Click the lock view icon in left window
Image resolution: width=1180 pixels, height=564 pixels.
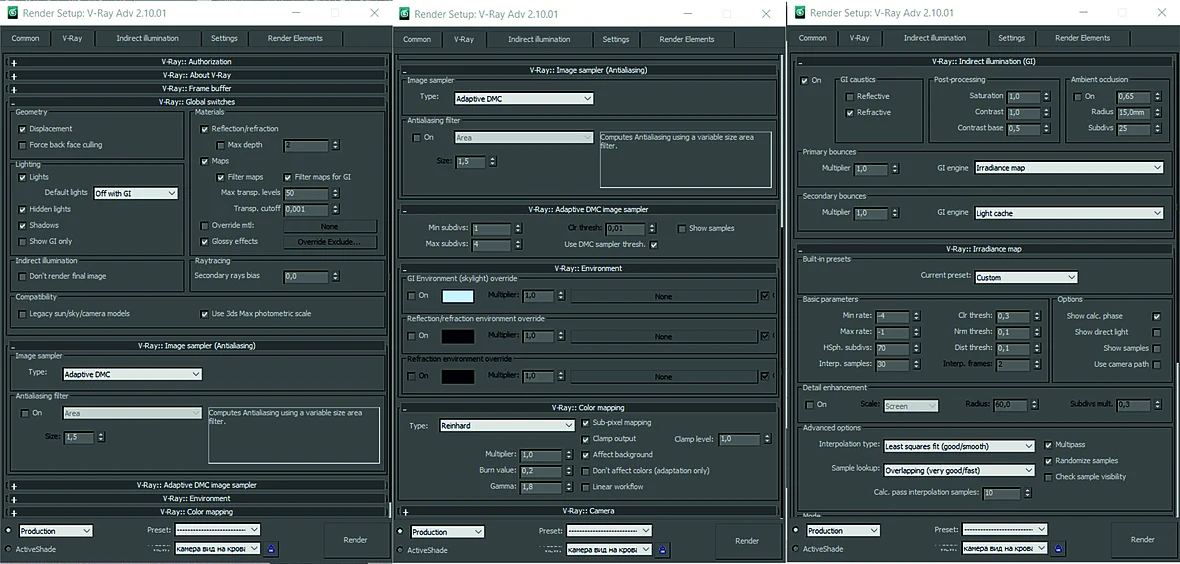(272, 549)
